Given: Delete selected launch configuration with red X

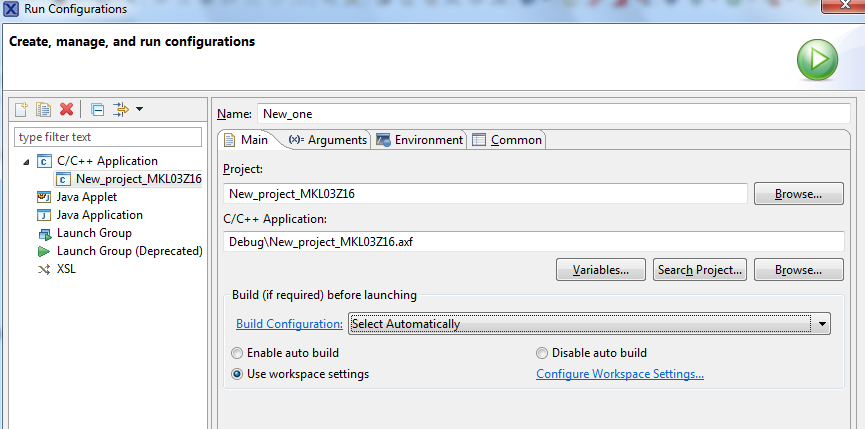Looking at the screenshot, I should click(66, 109).
